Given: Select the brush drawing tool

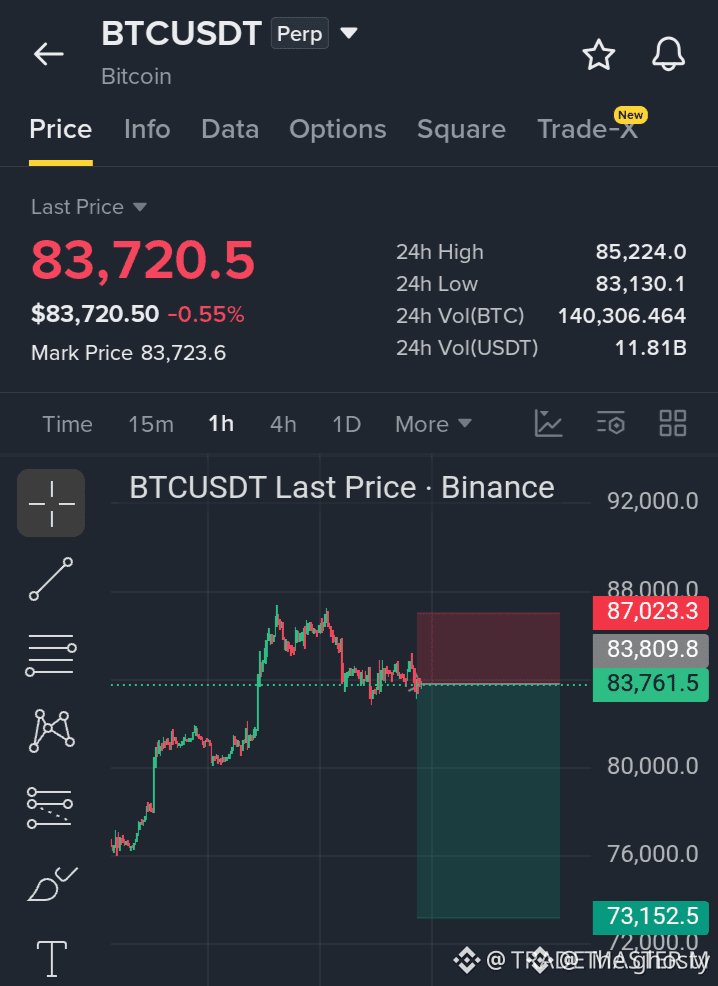Looking at the screenshot, I should pos(52,884).
